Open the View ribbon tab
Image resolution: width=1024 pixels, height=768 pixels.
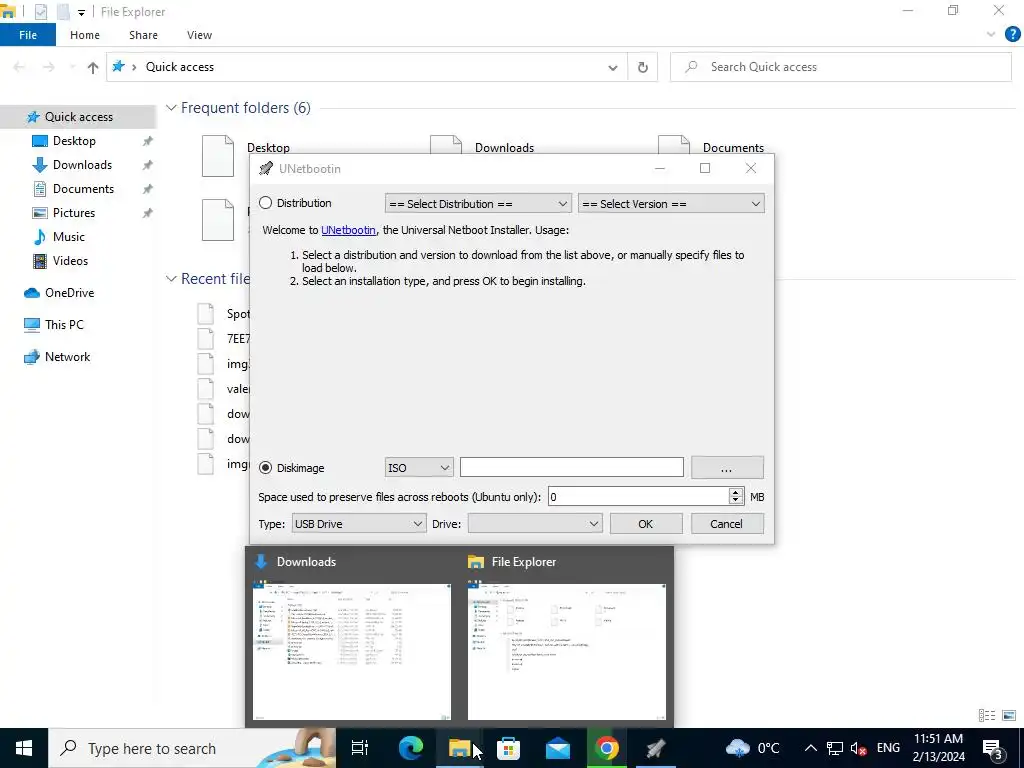pyautogui.click(x=199, y=35)
